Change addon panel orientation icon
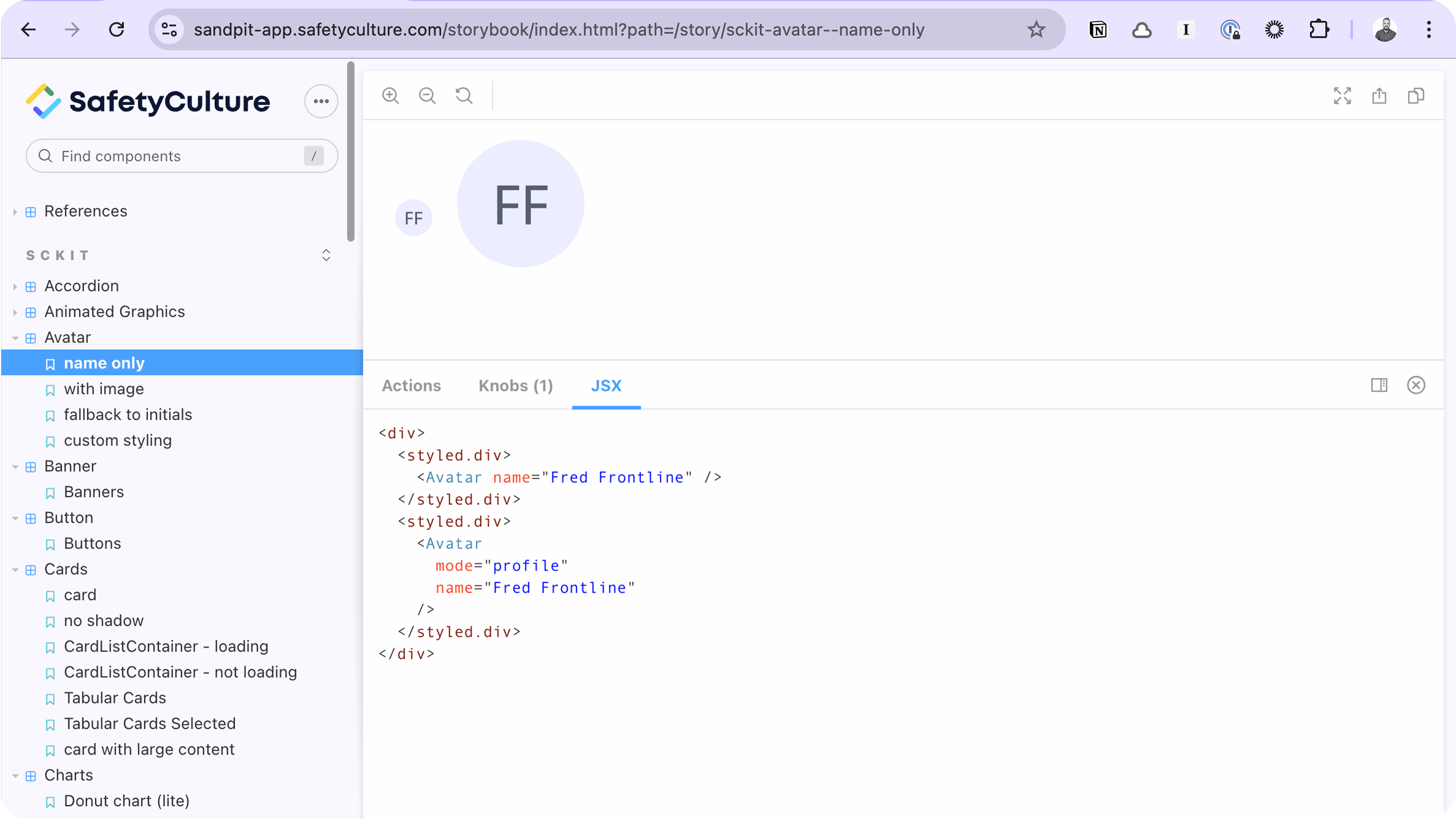 (x=1379, y=385)
